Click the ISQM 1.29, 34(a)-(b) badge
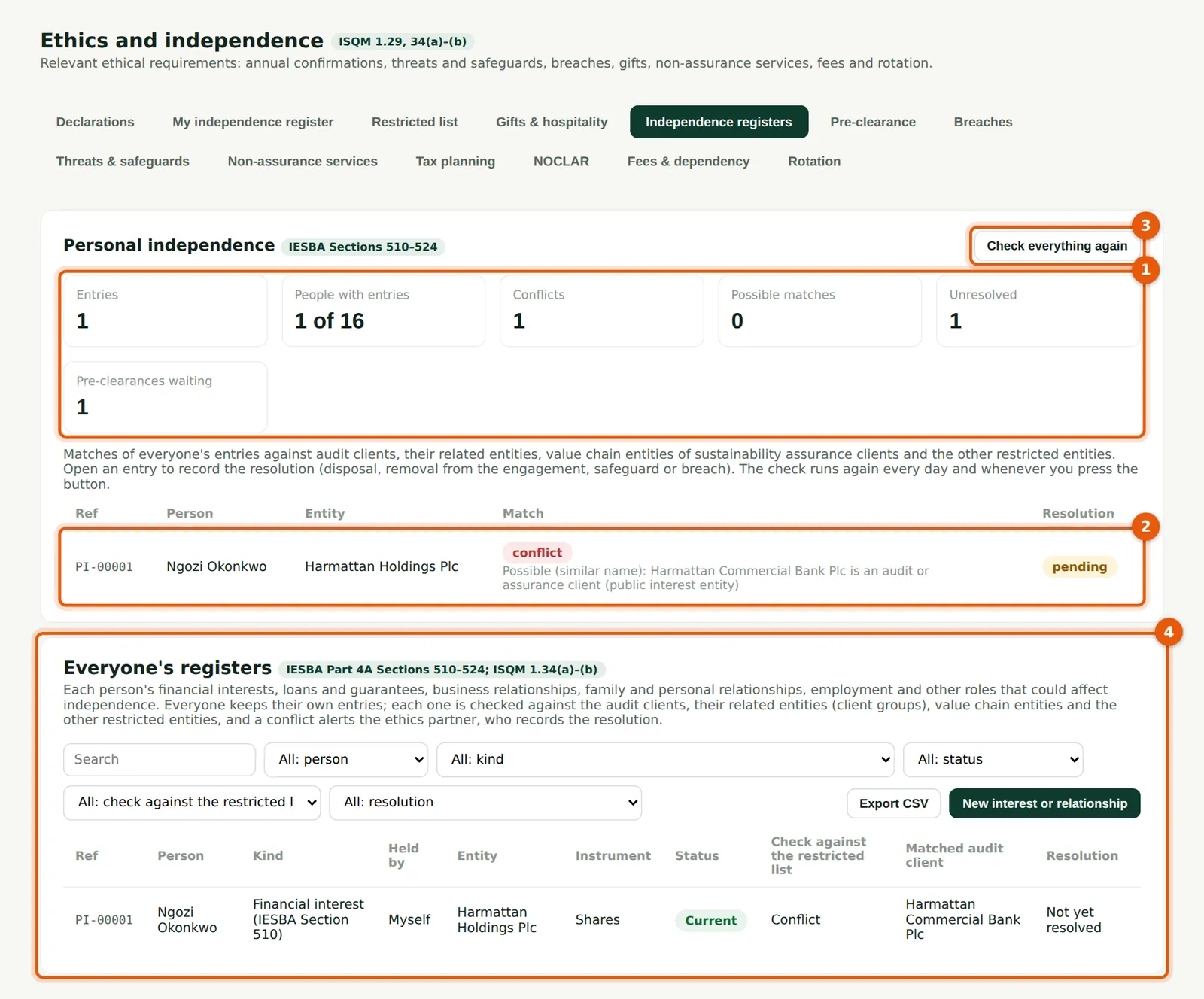 point(403,41)
